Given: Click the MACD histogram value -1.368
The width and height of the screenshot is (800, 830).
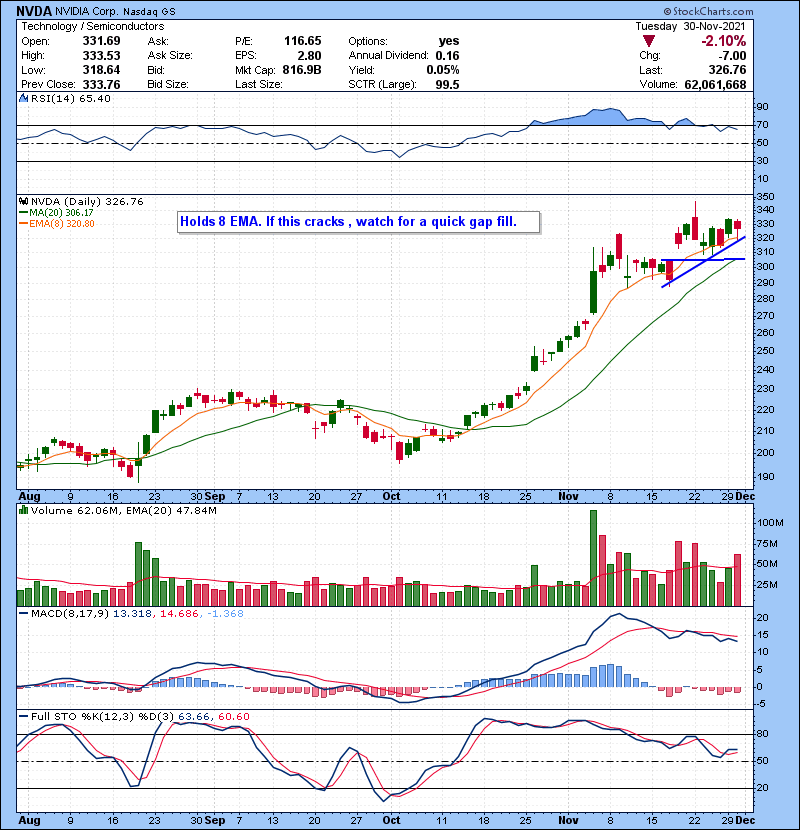Looking at the screenshot, I should point(224,614).
